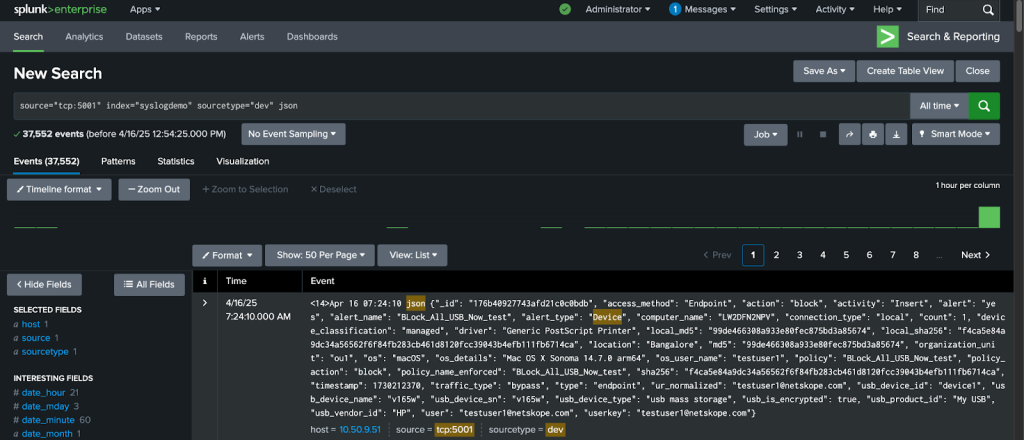
Task: Click the Hide Fields button
Action: pos(44,285)
